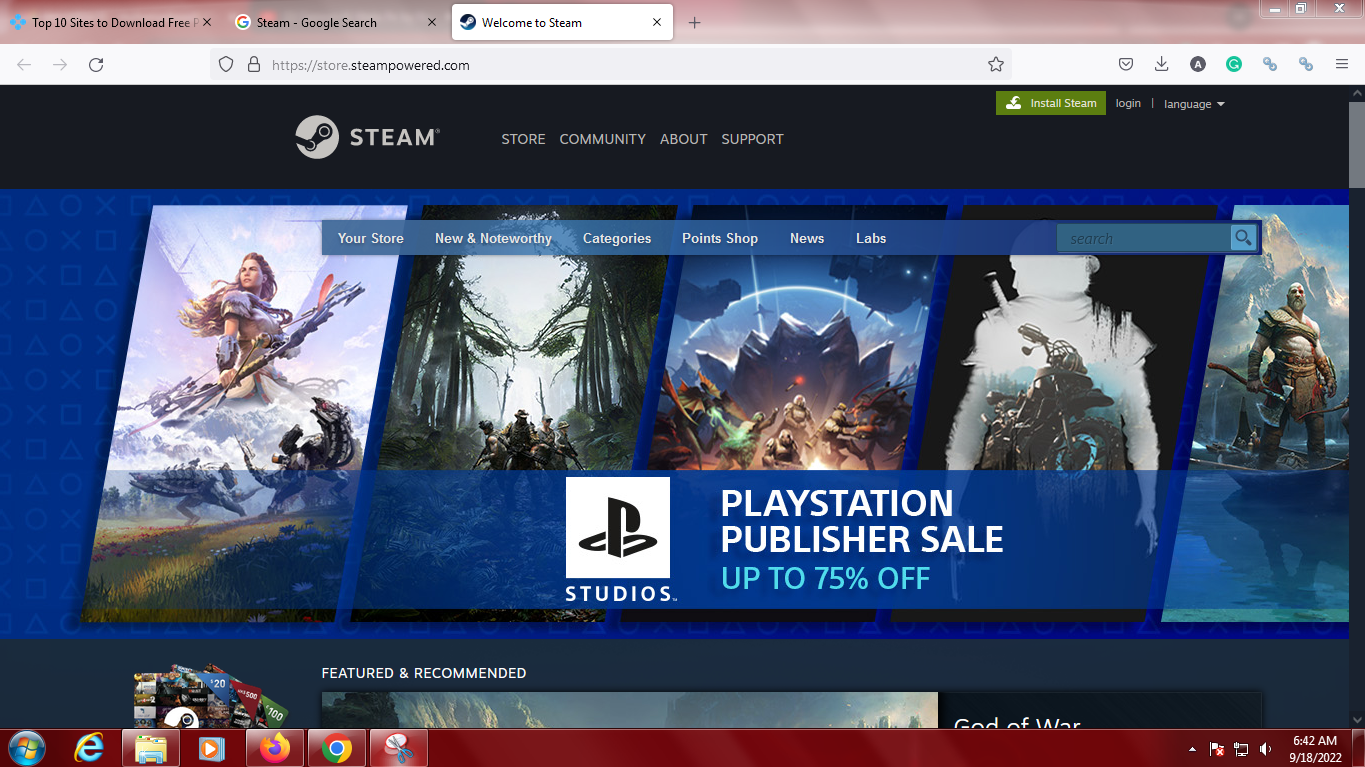Switch to Firefox on the taskbar
1365x767 pixels.
click(x=275, y=748)
